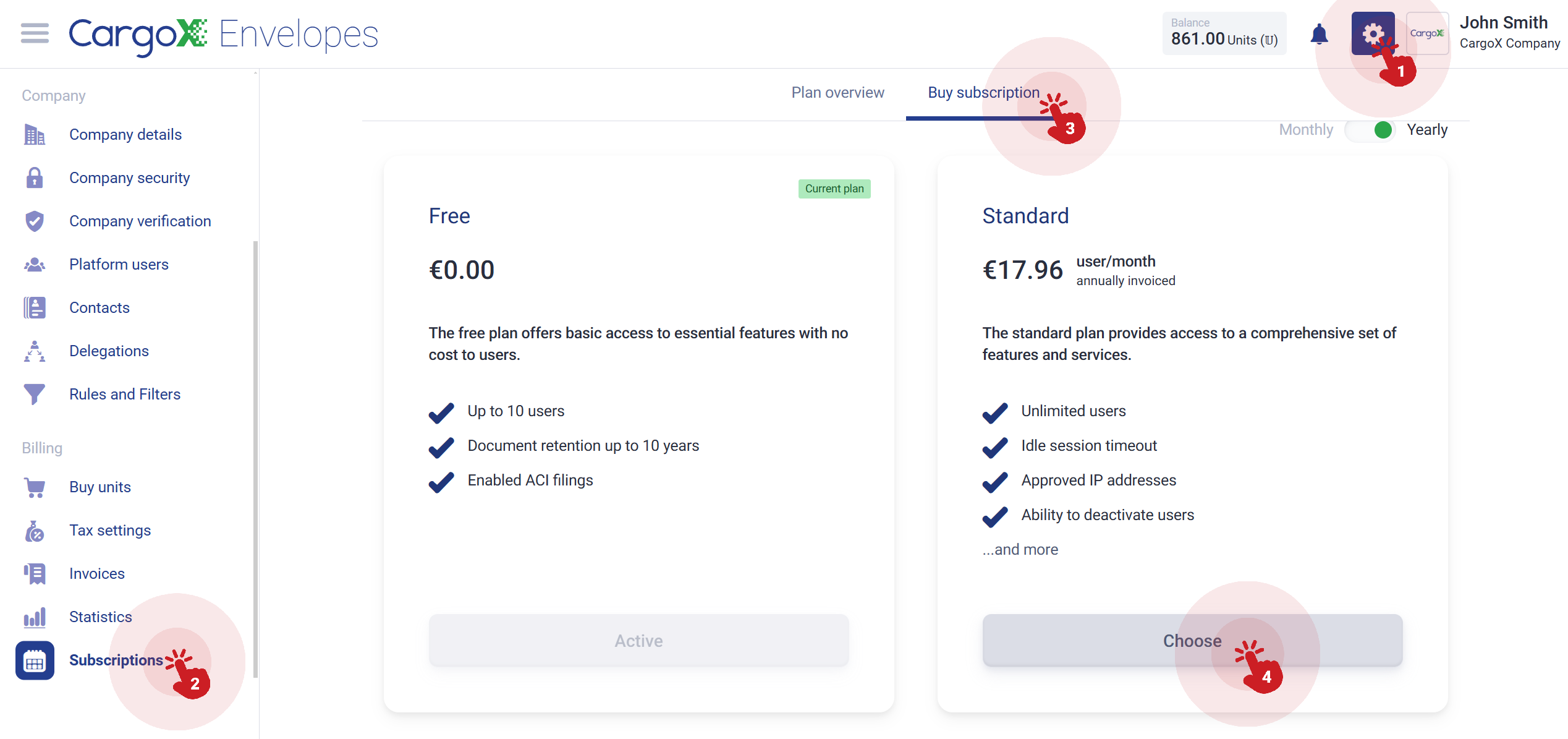The image size is (1568, 739).
Task: Click the Company verification shield icon
Action: (x=35, y=221)
